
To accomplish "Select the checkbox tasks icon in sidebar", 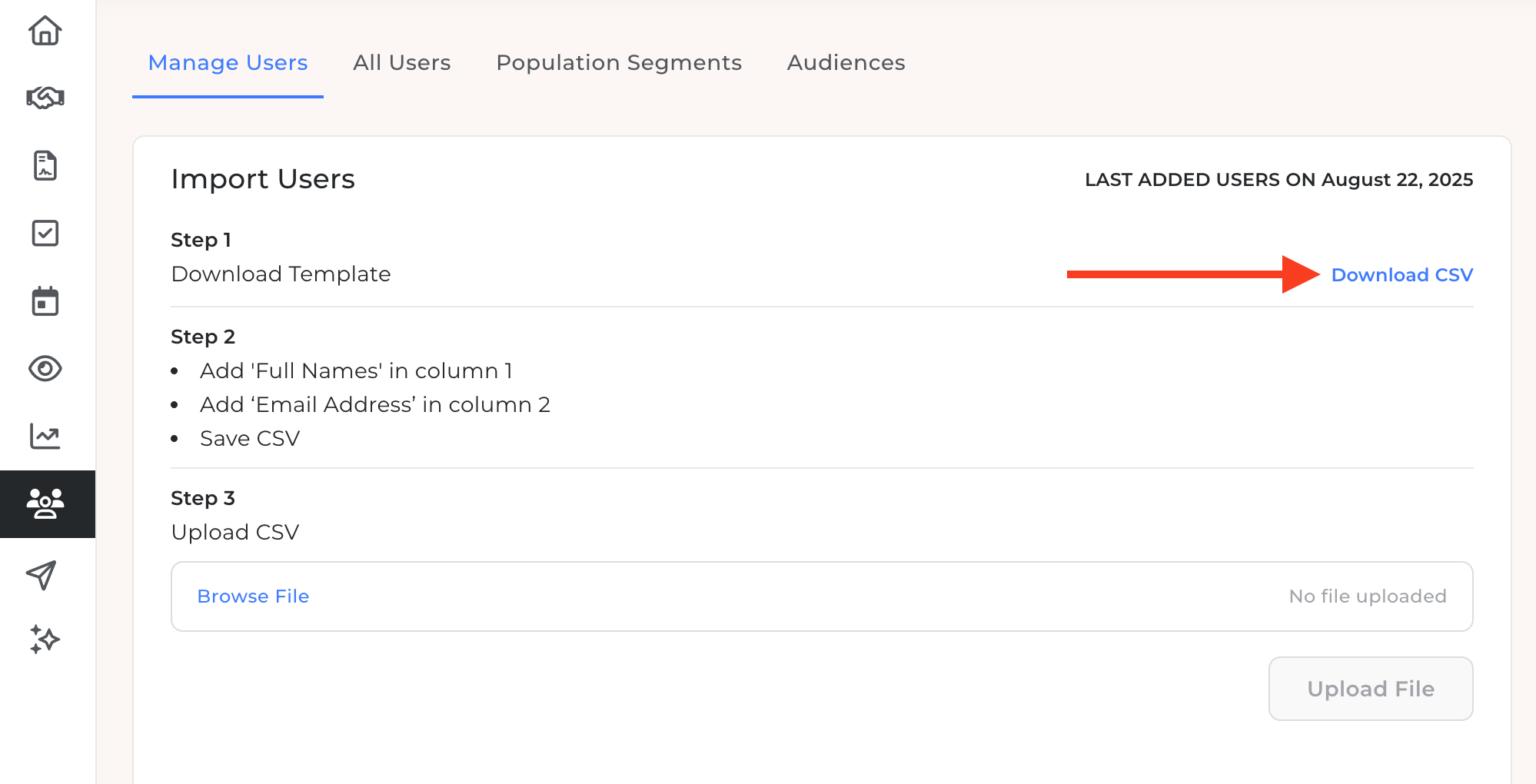I will point(45,233).
